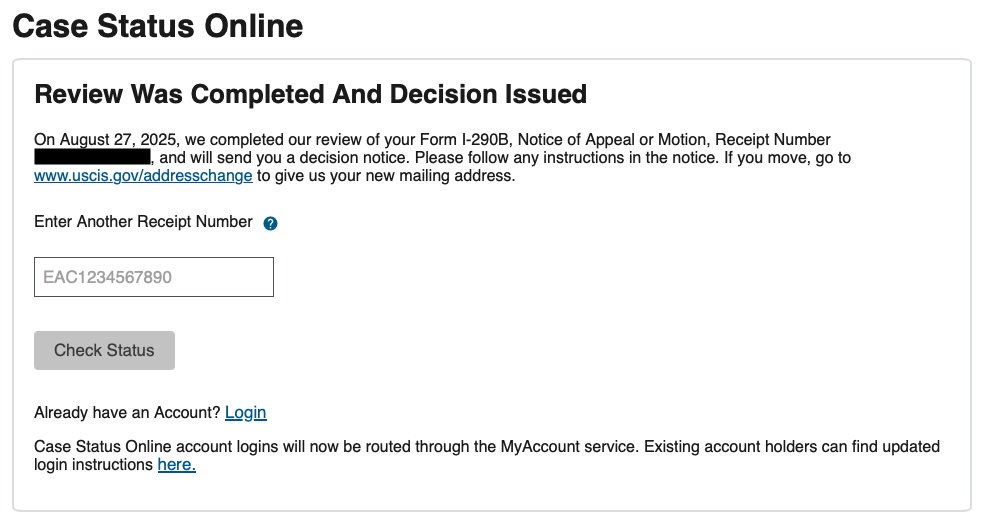Open the www.uscis.gov/addresschange link

[x=143, y=177]
